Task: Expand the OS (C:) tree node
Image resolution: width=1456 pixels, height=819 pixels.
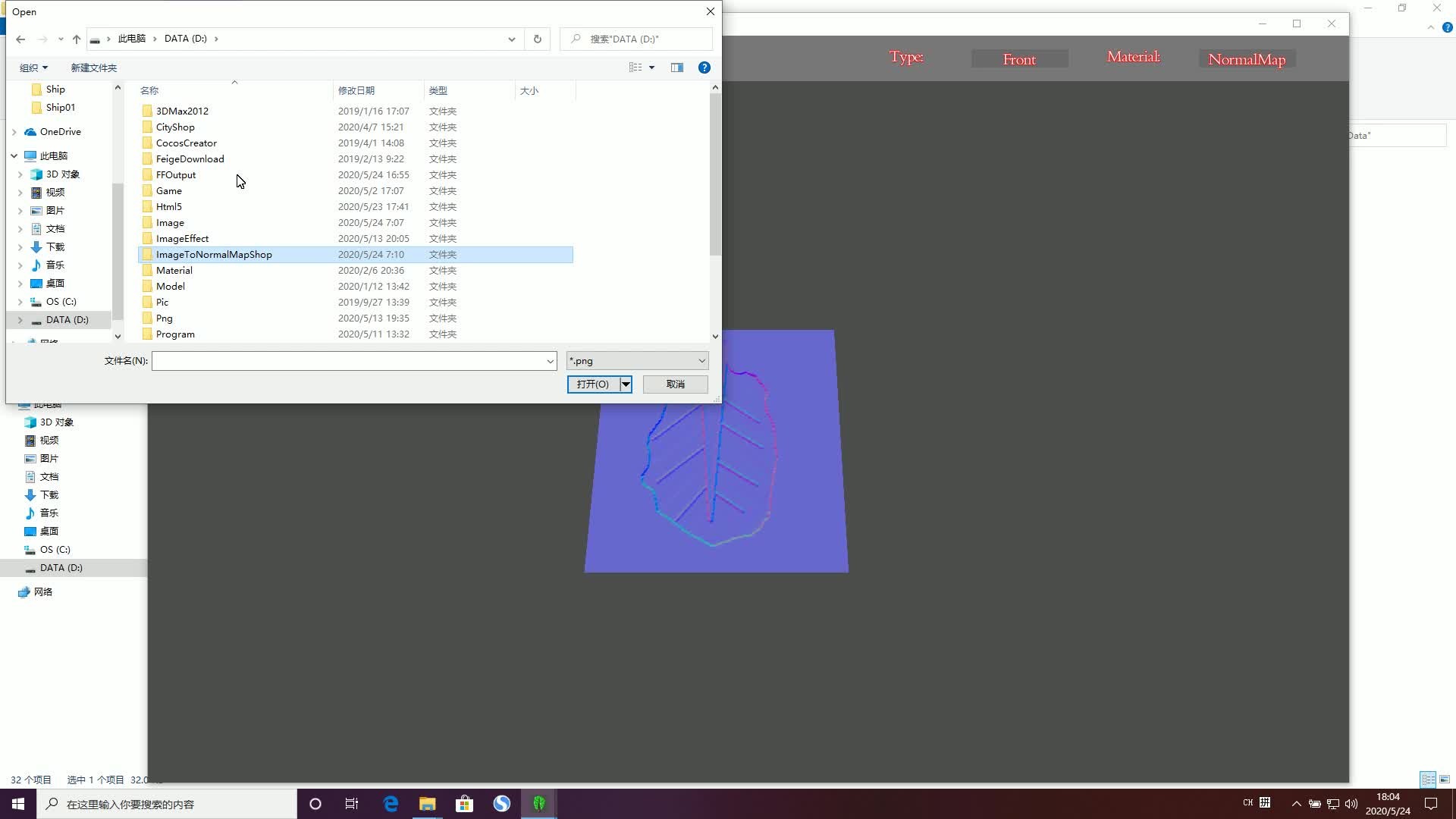Action: pyautogui.click(x=20, y=302)
